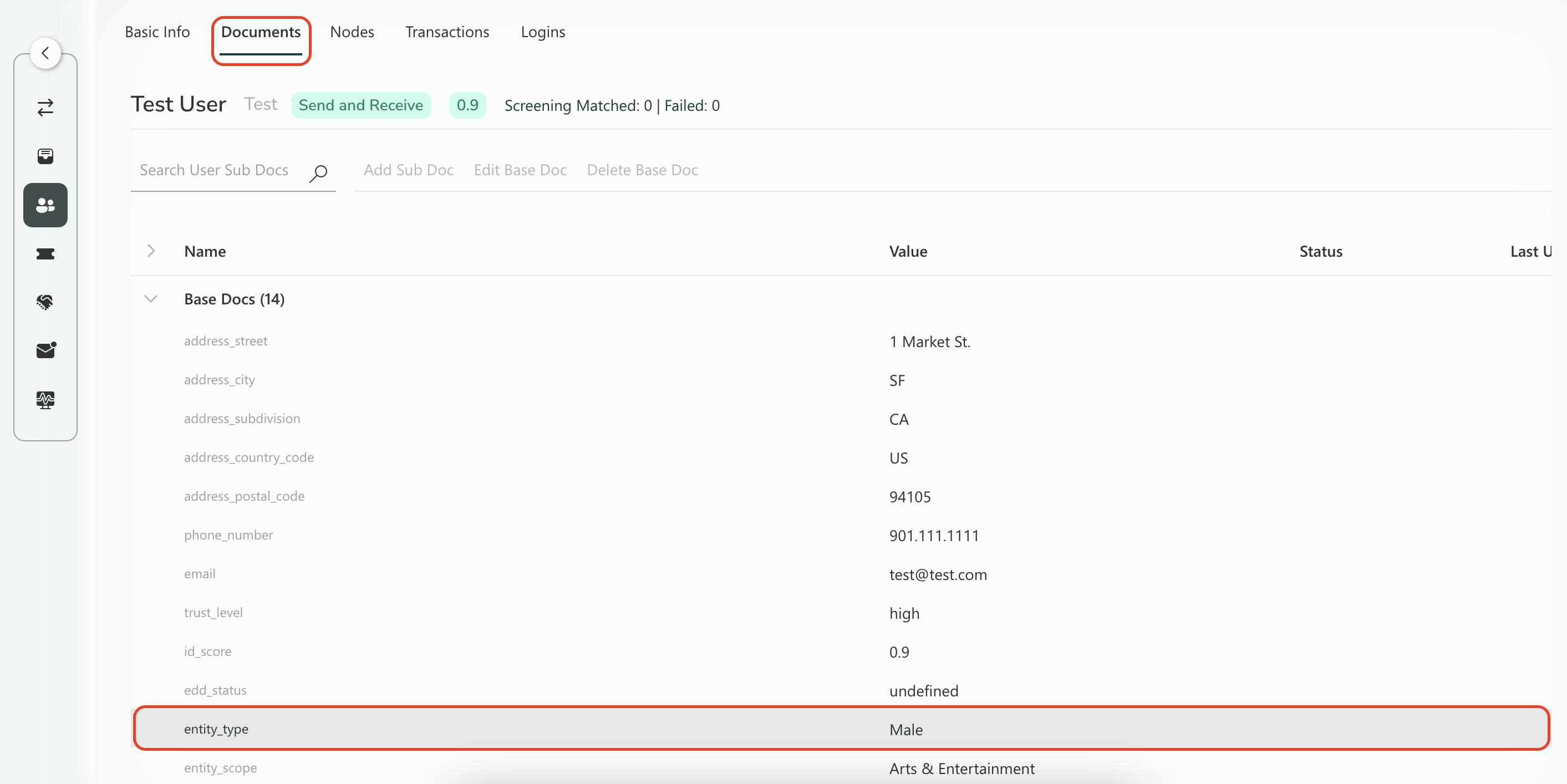Select the address_subdivision row
Viewport: 1567px width, 784px height.
pyautogui.click(x=841, y=419)
